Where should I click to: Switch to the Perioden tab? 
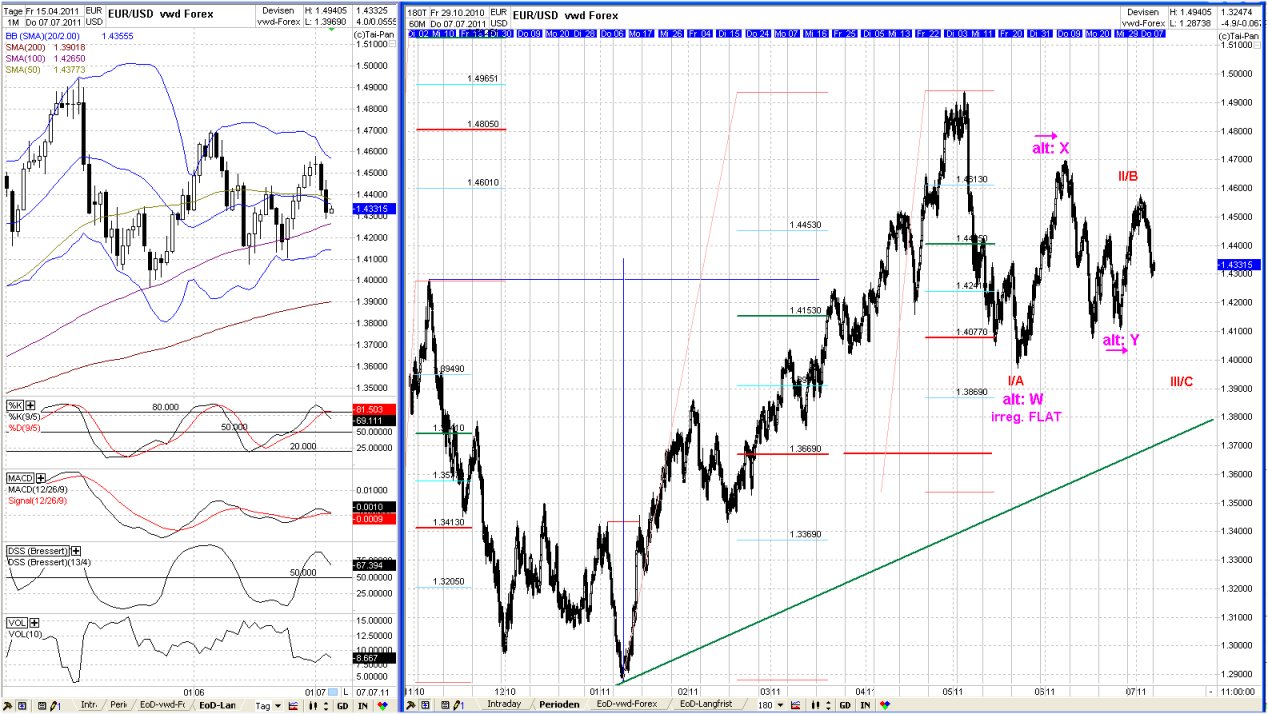(x=559, y=705)
